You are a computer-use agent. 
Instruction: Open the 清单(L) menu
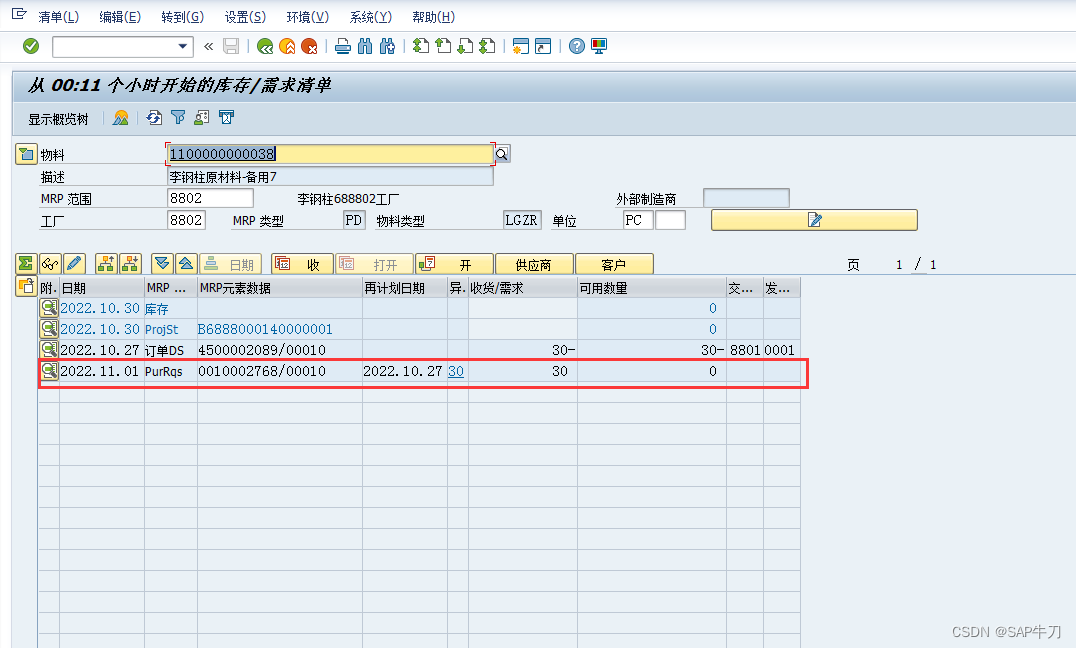(x=58, y=17)
